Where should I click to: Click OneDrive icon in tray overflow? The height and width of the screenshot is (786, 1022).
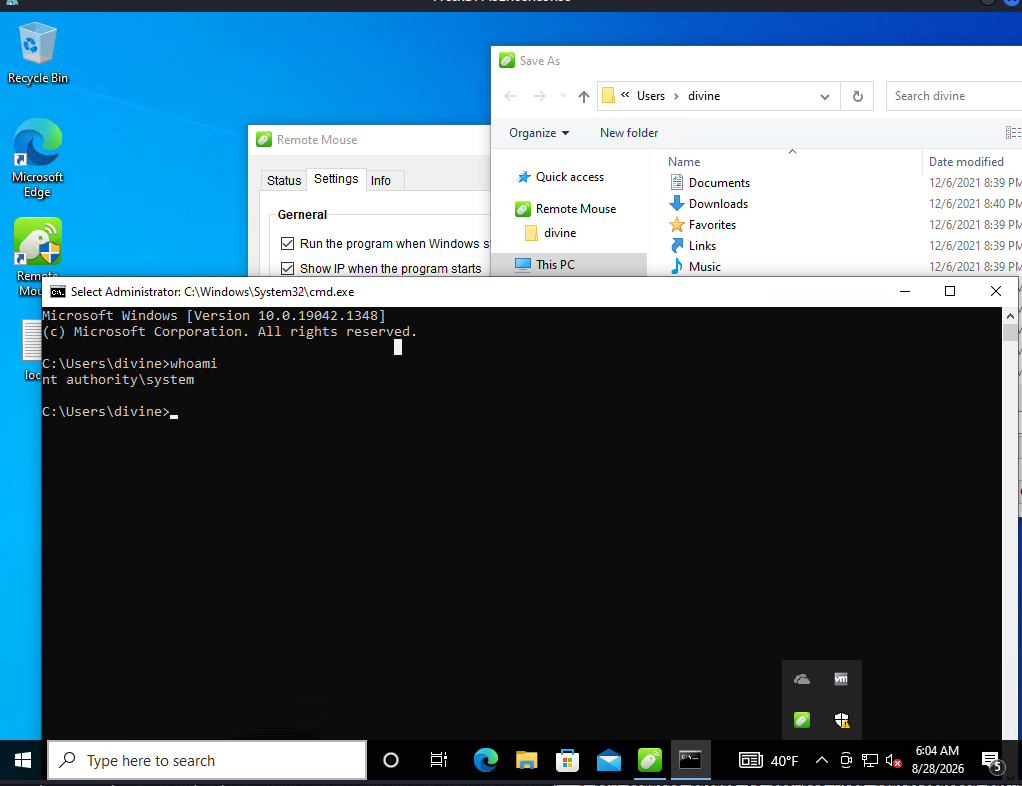802,680
